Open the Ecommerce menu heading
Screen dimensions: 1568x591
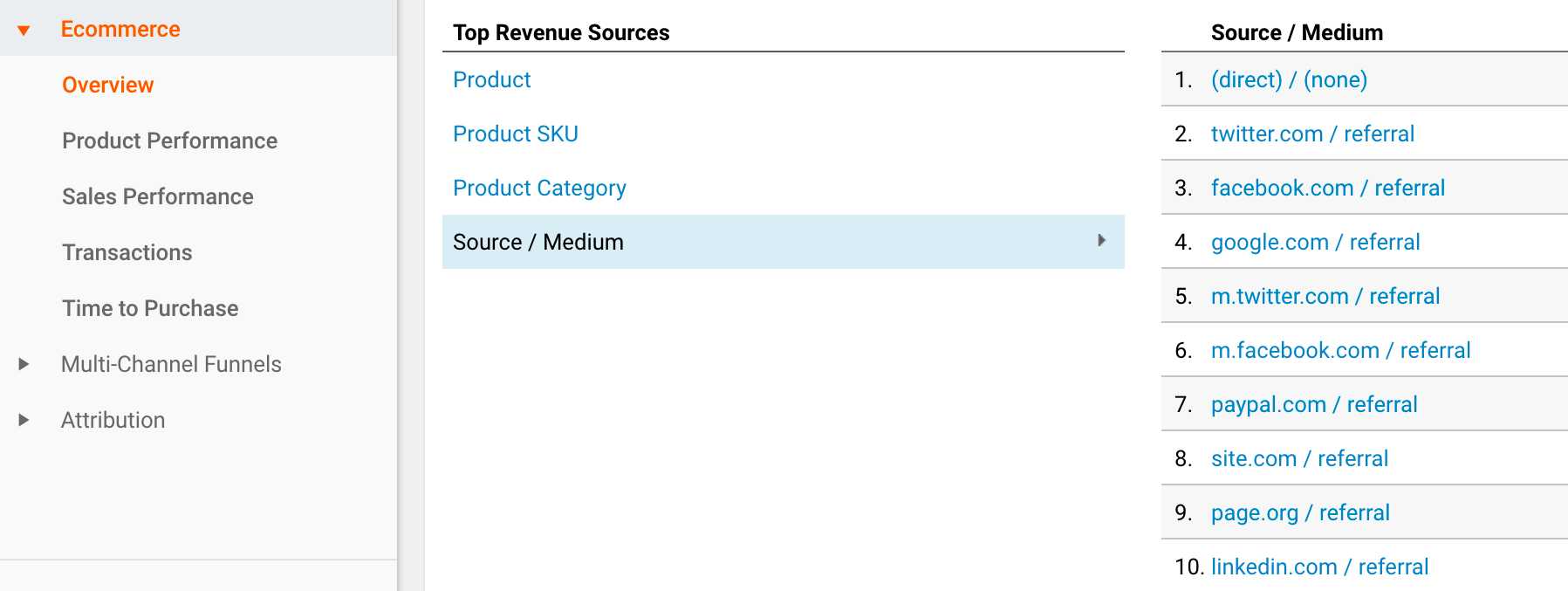point(120,29)
